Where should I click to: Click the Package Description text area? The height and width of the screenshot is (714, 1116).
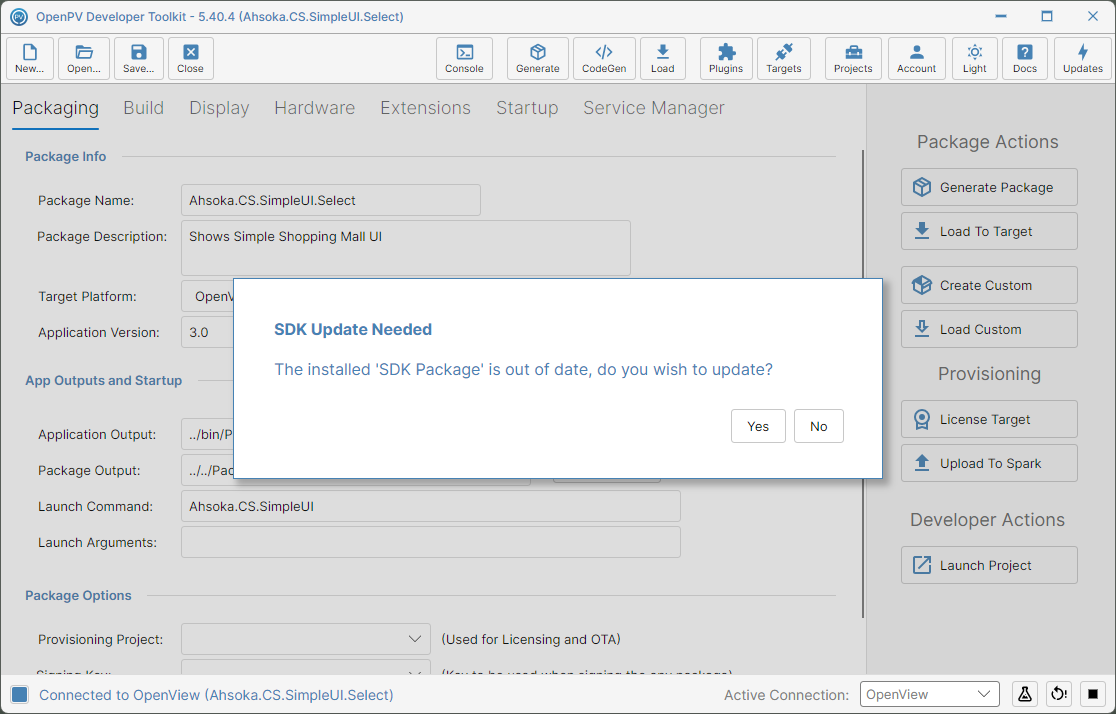pyautogui.click(x=406, y=248)
